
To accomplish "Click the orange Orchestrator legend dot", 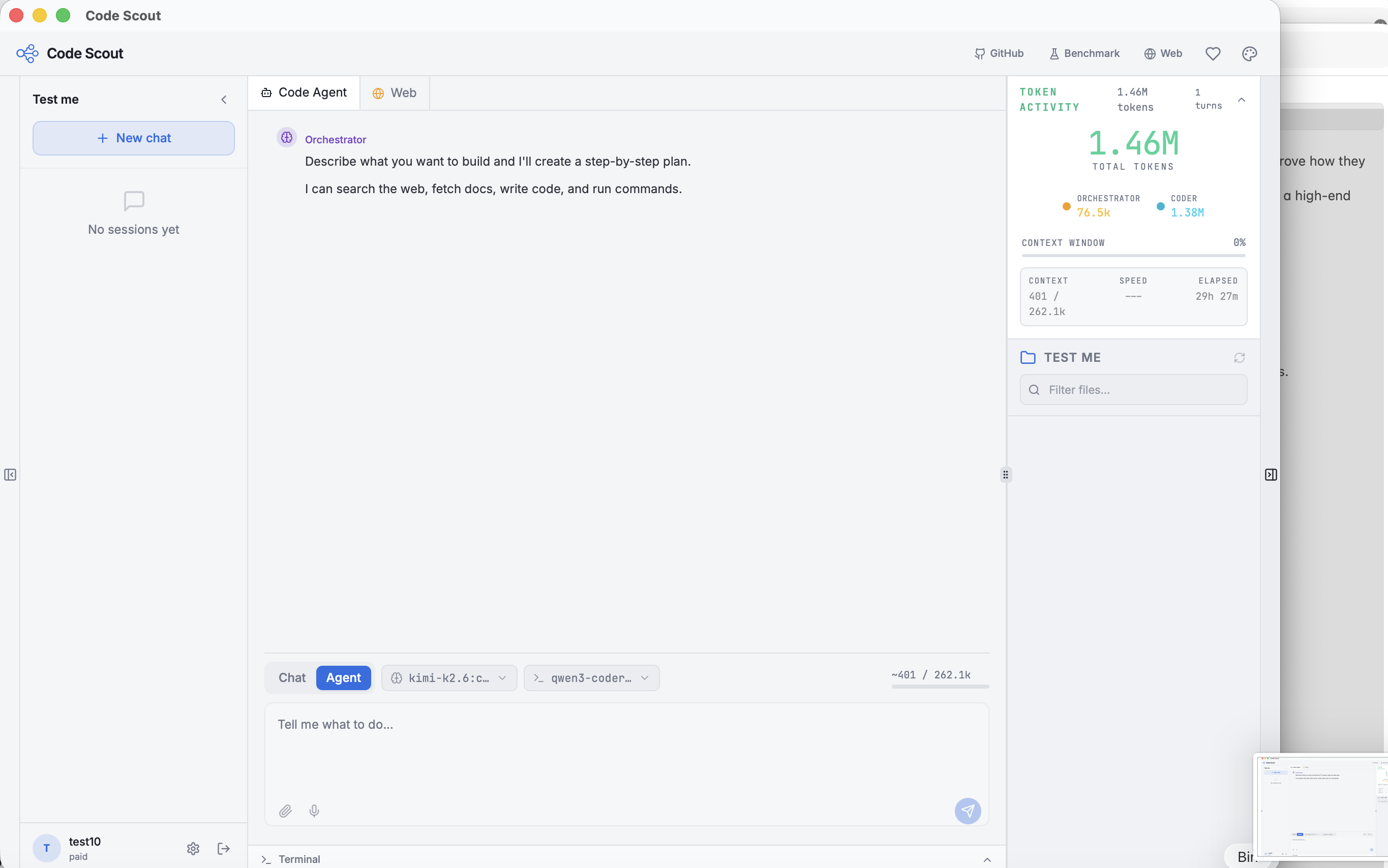I will coord(1066,206).
